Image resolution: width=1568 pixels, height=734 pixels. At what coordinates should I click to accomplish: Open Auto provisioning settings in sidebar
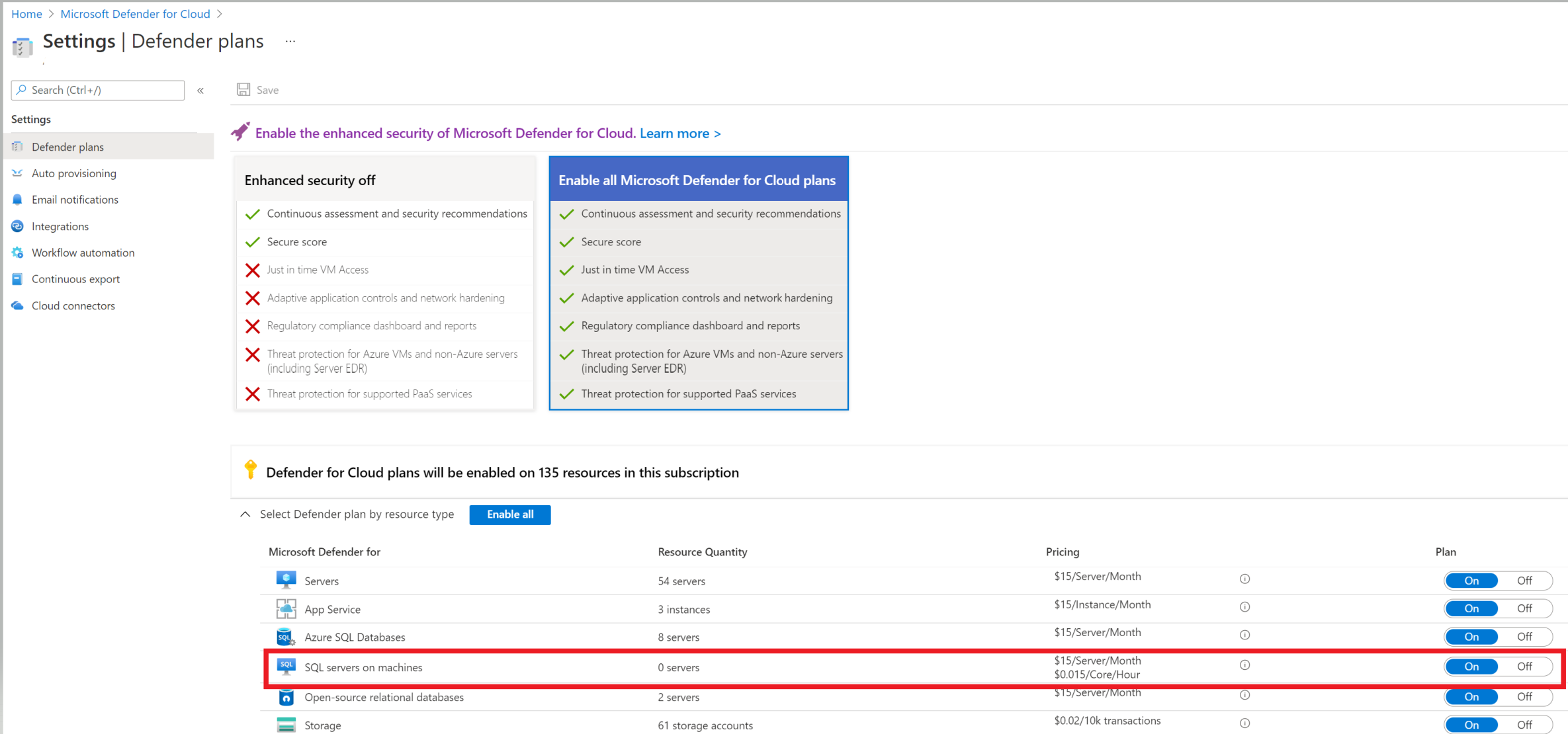[74, 173]
